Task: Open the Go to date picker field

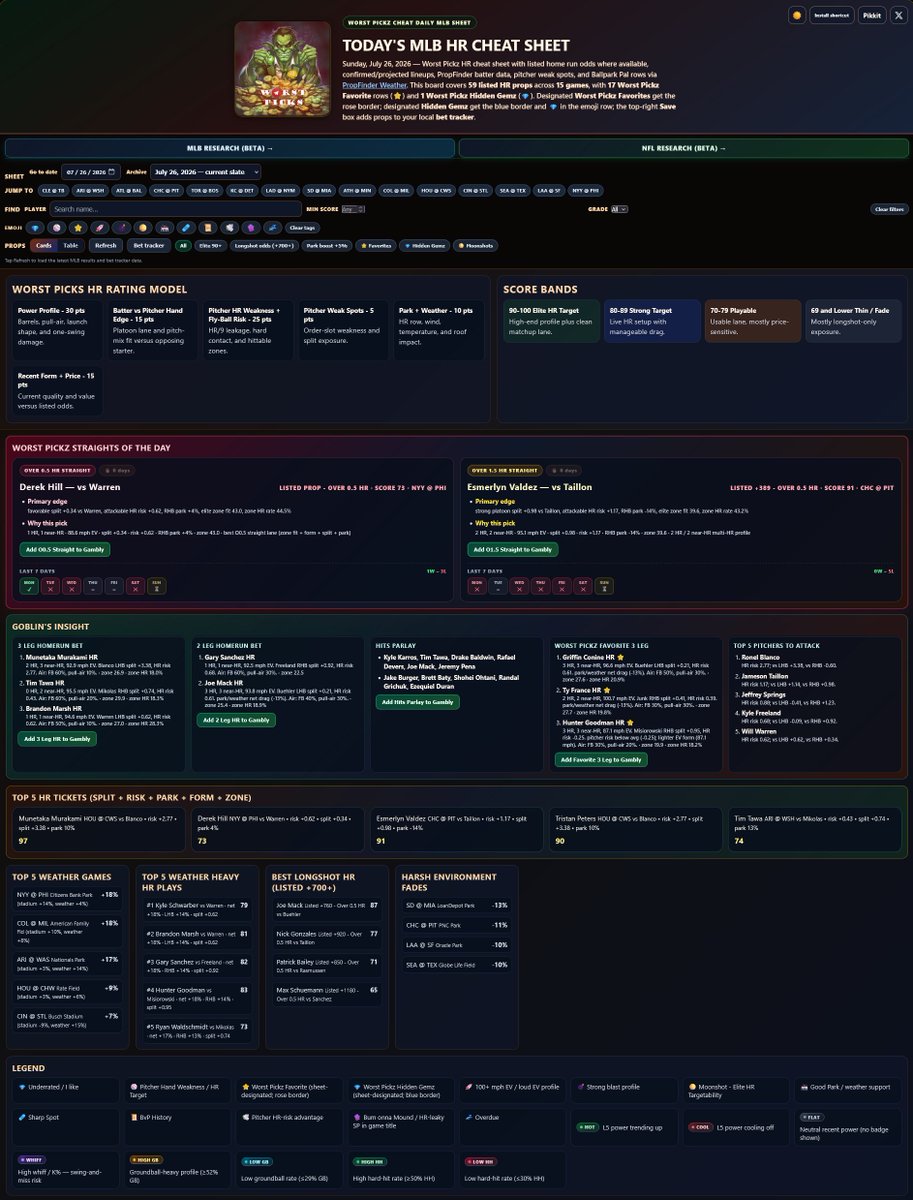Action: 92,172
